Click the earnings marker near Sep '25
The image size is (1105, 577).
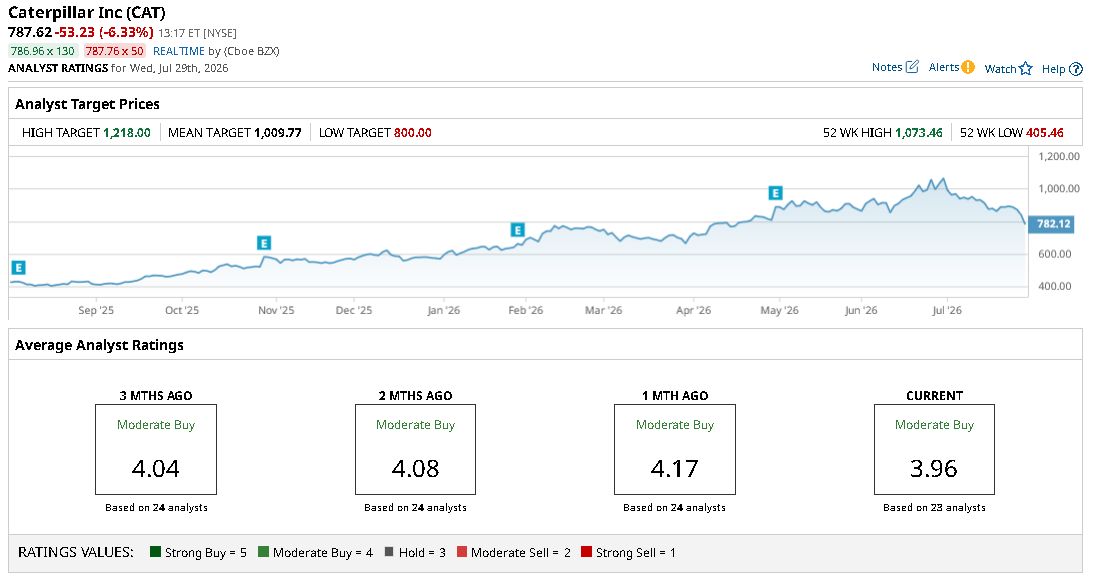pyautogui.click(x=18, y=268)
